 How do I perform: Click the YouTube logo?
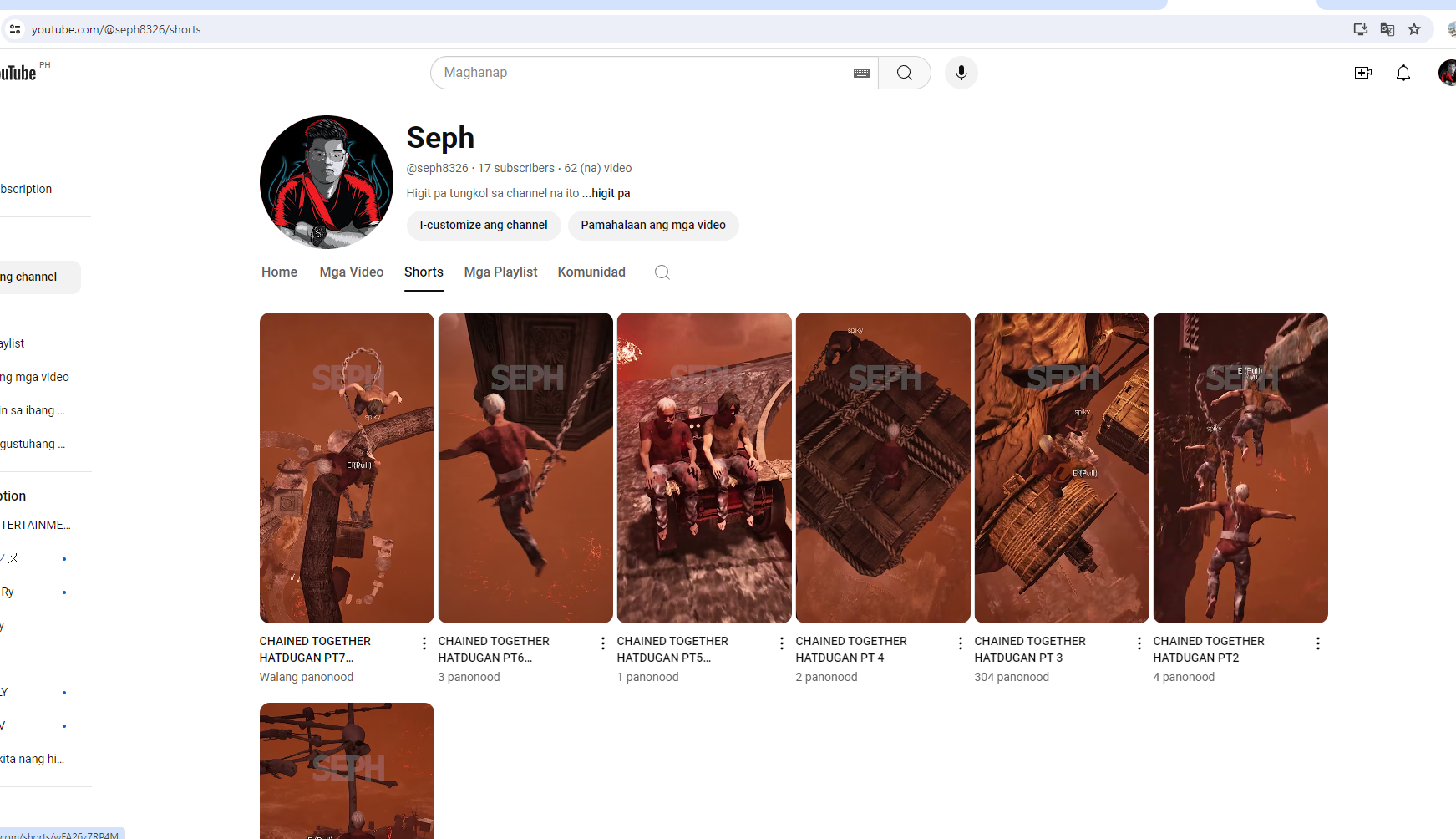[18, 73]
